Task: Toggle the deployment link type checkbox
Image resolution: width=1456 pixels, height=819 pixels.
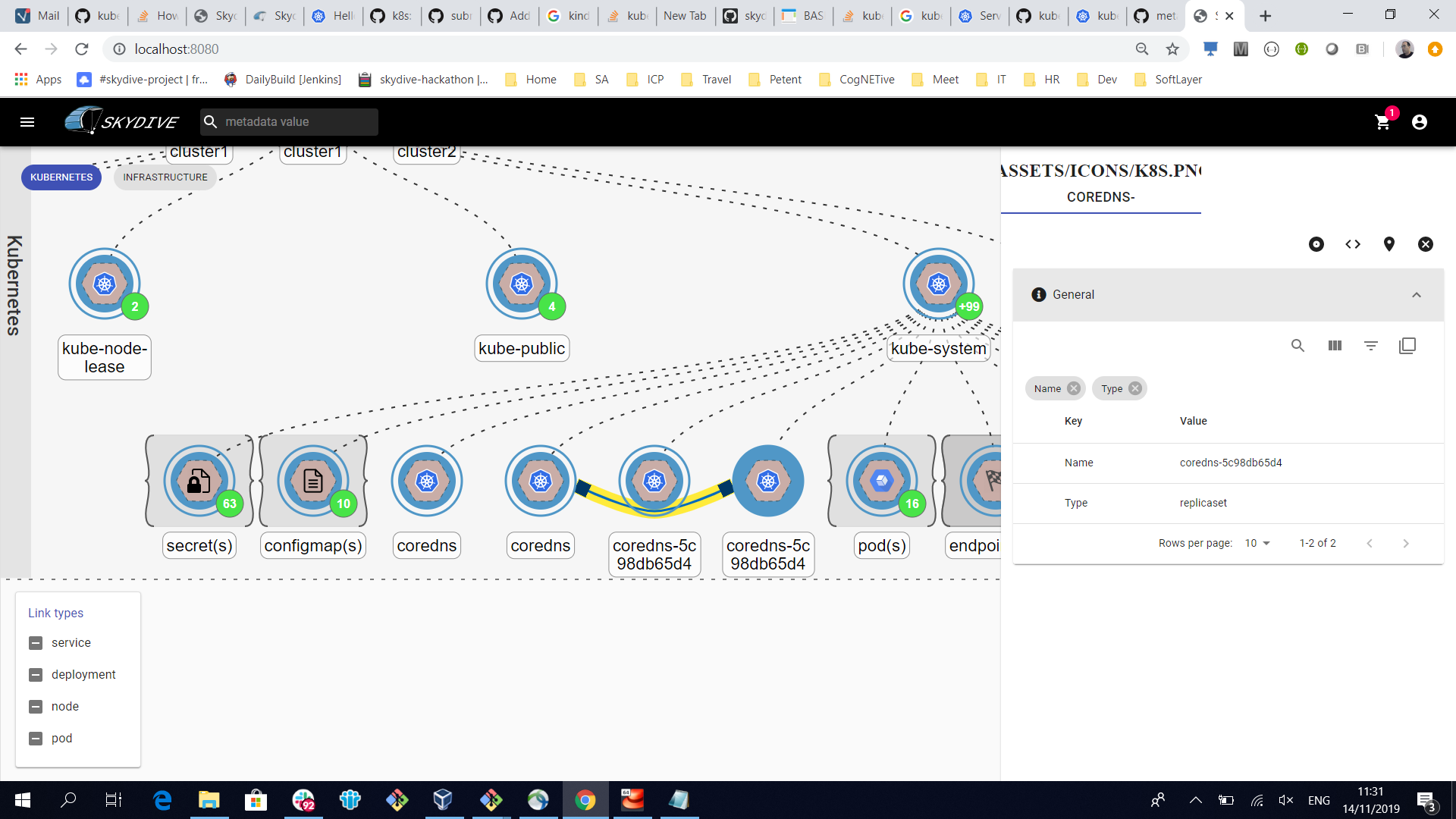Action: click(36, 675)
